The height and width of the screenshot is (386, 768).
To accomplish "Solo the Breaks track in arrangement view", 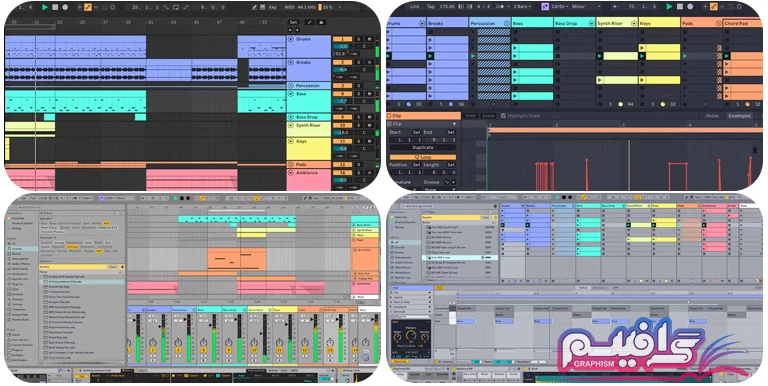I will 359,63.
